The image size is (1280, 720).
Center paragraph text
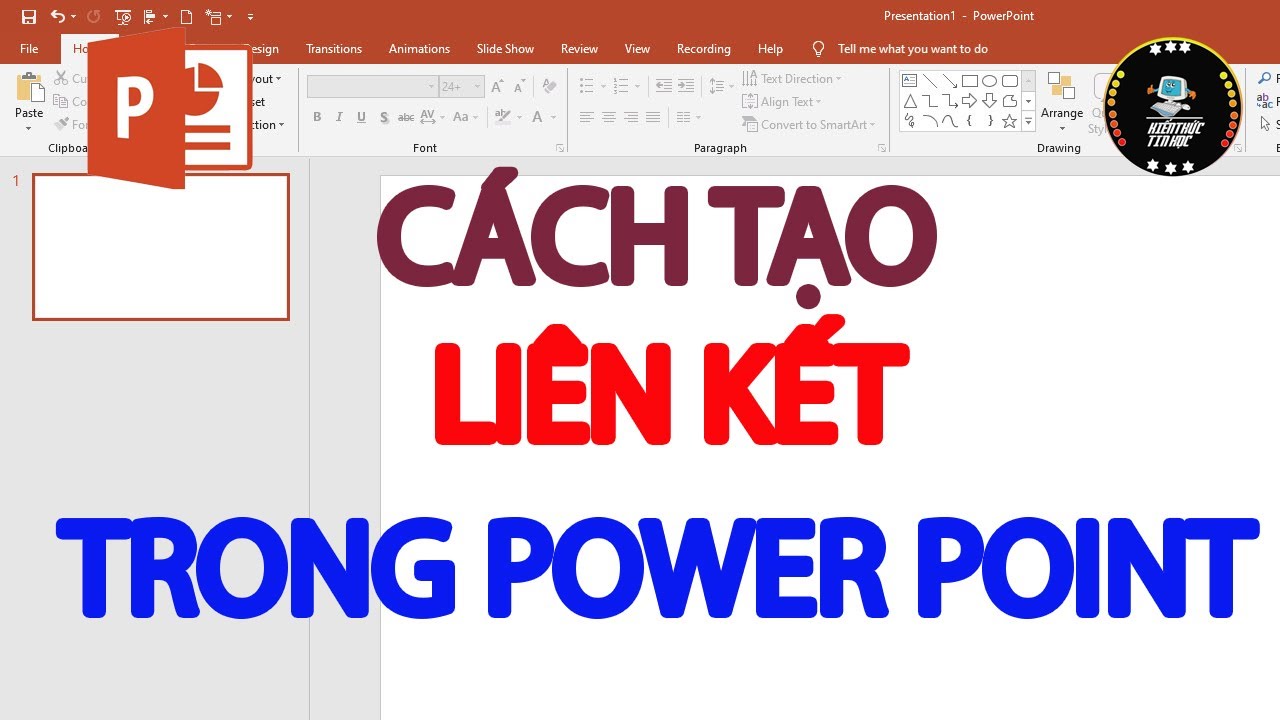[x=609, y=118]
